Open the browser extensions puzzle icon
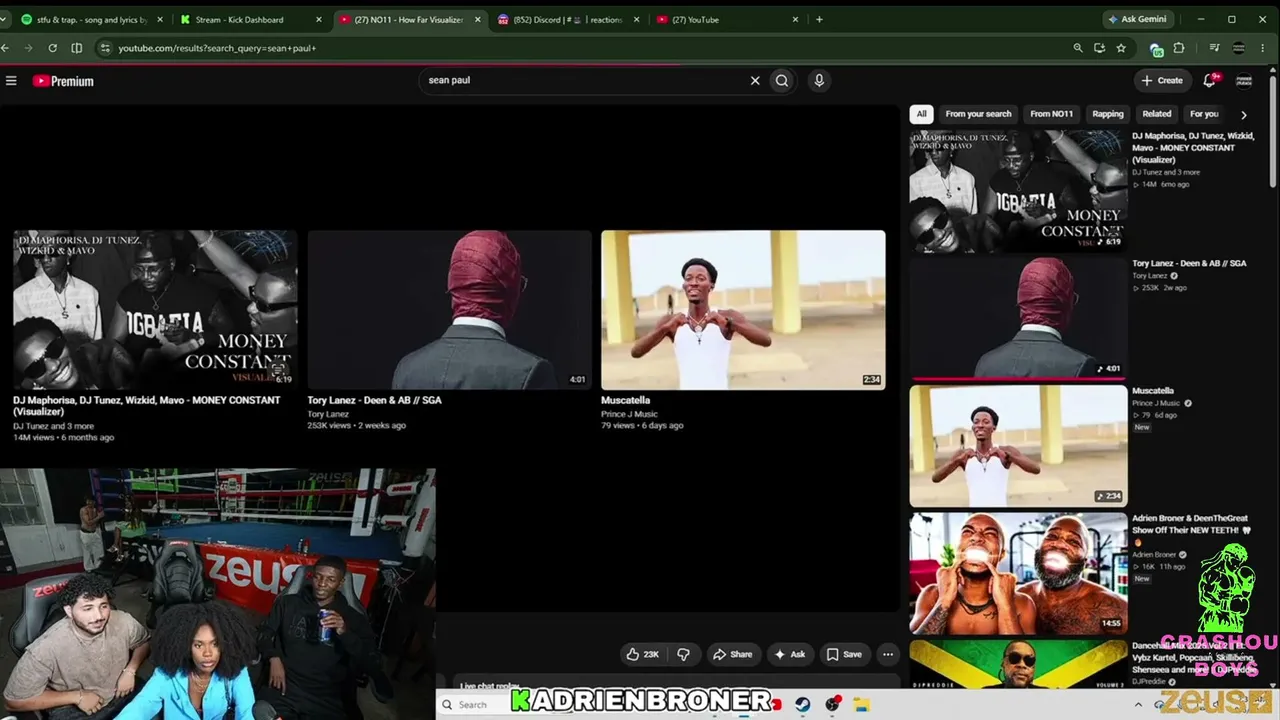The width and height of the screenshot is (1280, 720). click(x=1179, y=48)
